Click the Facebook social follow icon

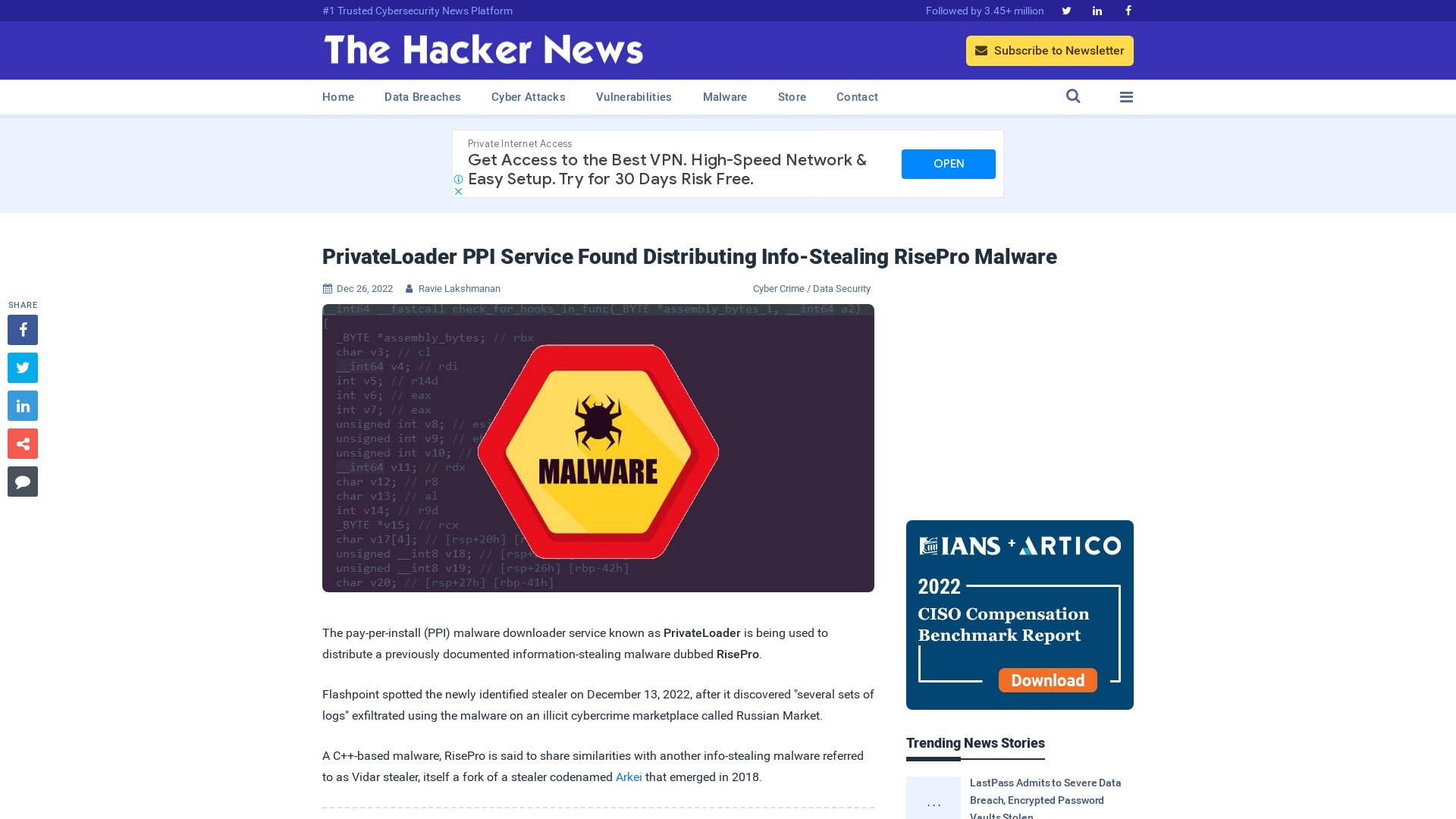coord(1128,10)
